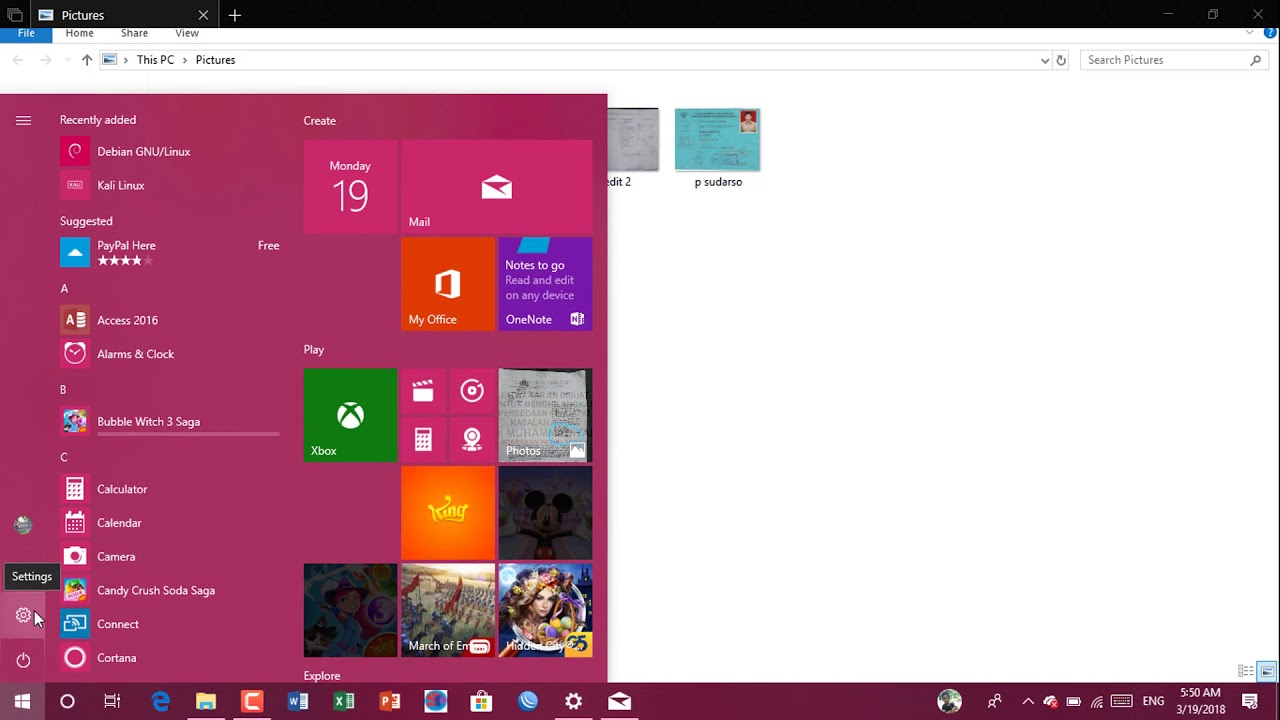This screenshot has width=1280, height=720.
Task: Launch Kali Linux app
Action: pyautogui.click(x=170, y=186)
